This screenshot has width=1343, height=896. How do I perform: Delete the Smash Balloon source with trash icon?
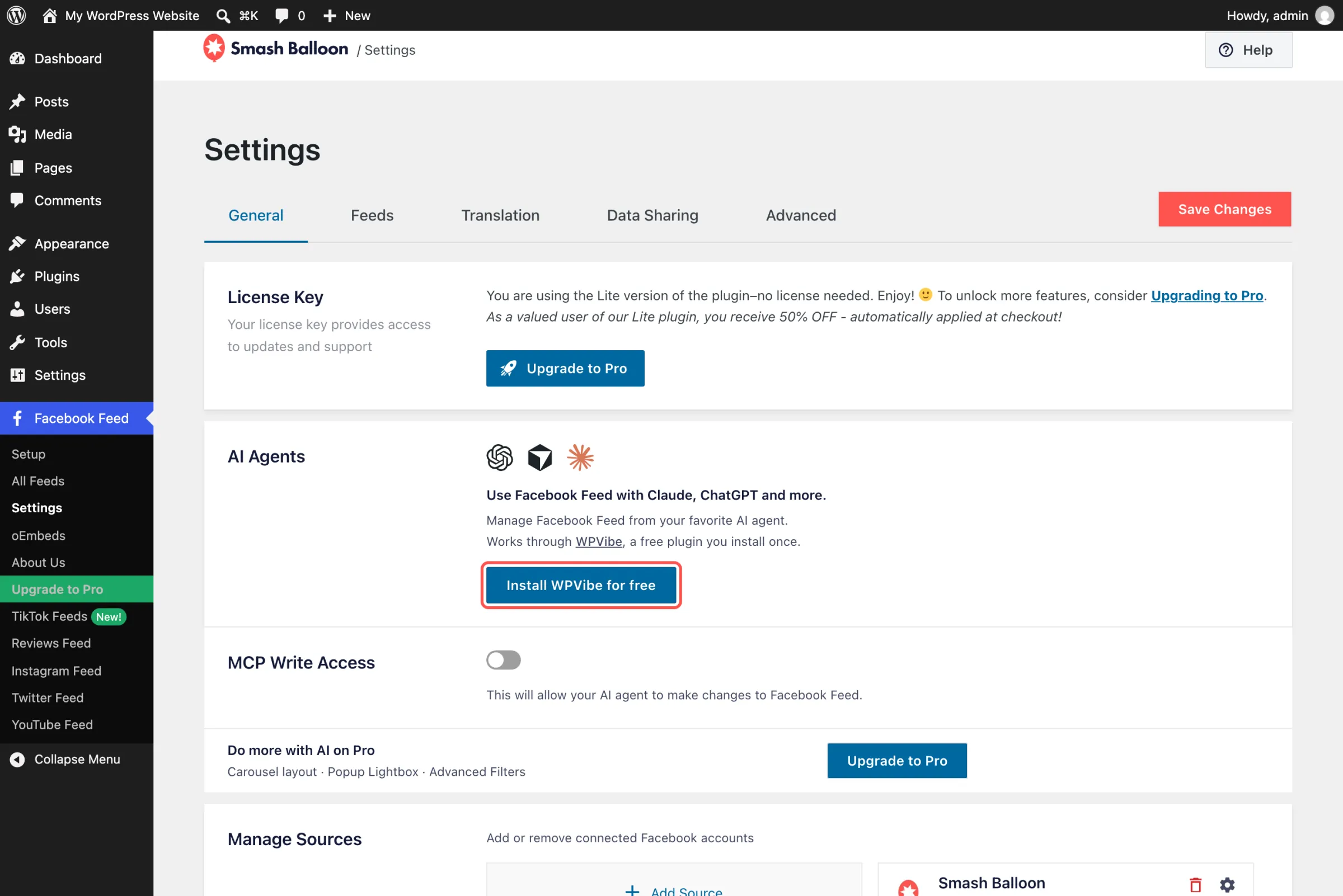tap(1195, 885)
